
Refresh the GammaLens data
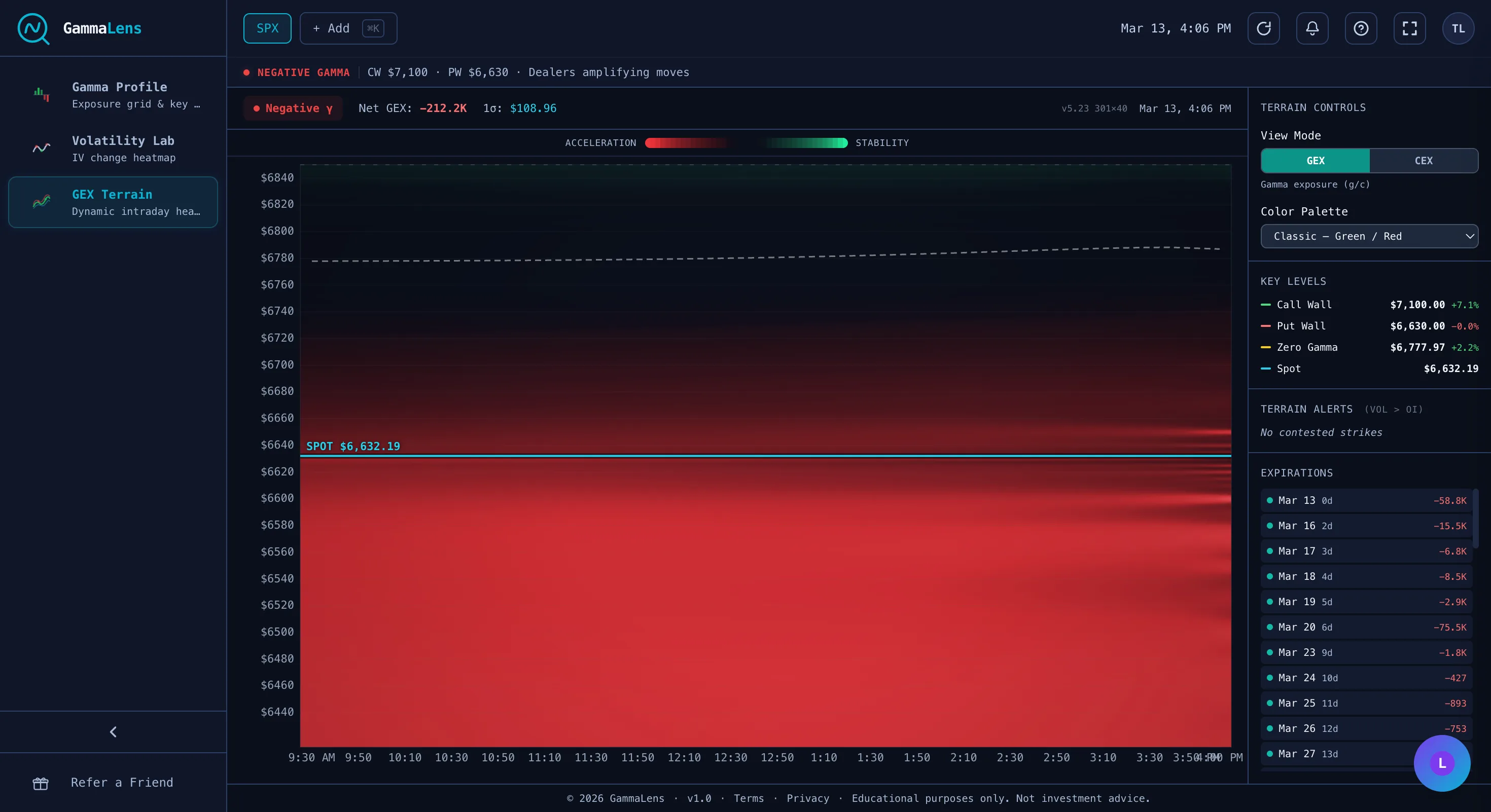click(x=1264, y=28)
